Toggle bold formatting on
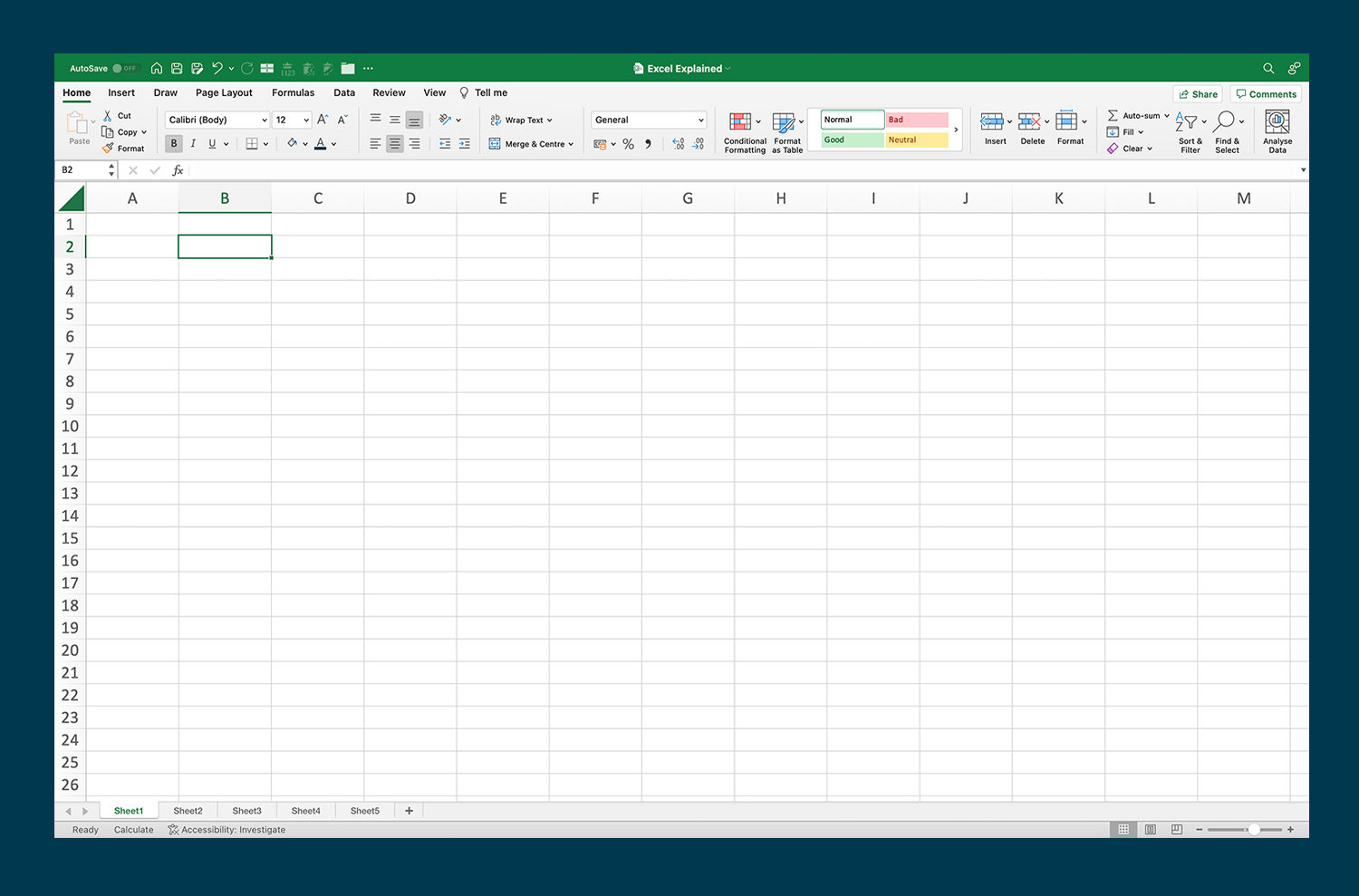This screenshot has width=1359, height=896. click(173, 143)
